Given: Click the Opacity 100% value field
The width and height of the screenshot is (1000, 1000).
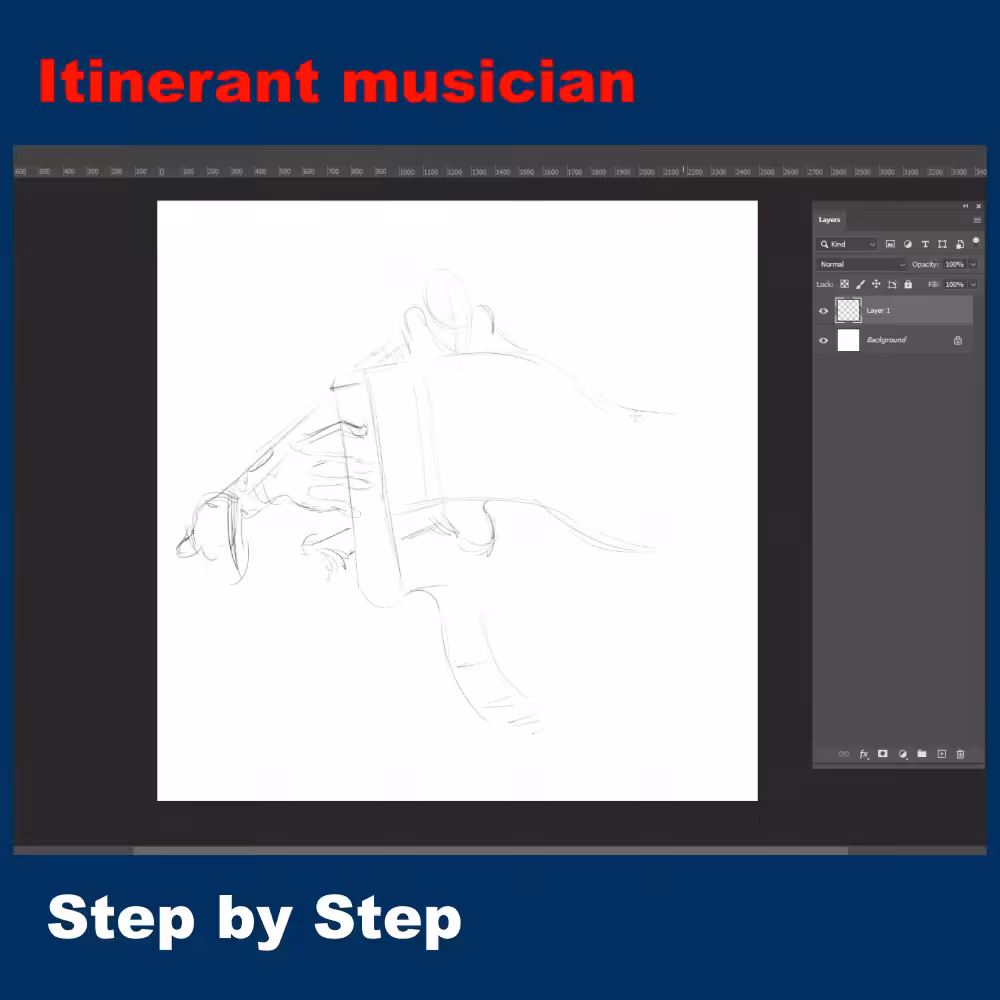Looking at the screenshot, I should coord(955,264).
